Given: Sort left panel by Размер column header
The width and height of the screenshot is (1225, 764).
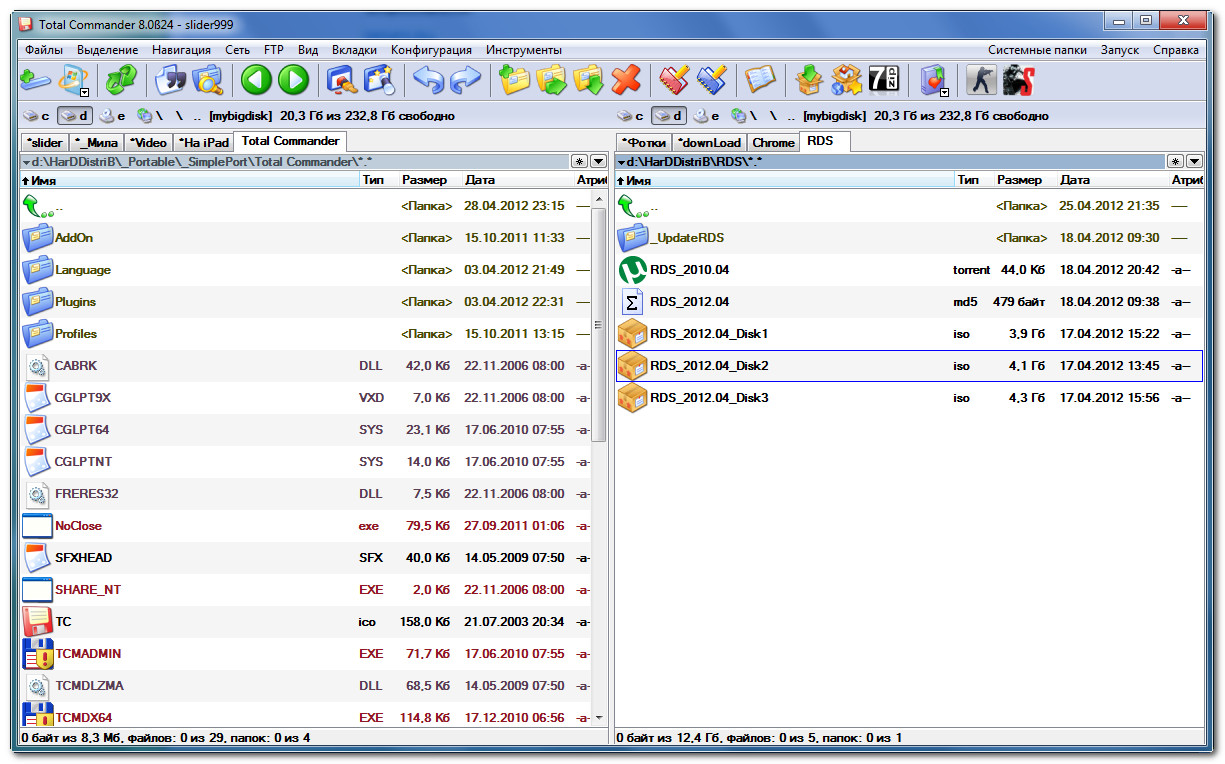Looking at the screenshot, I should click(x=424, y=180).
